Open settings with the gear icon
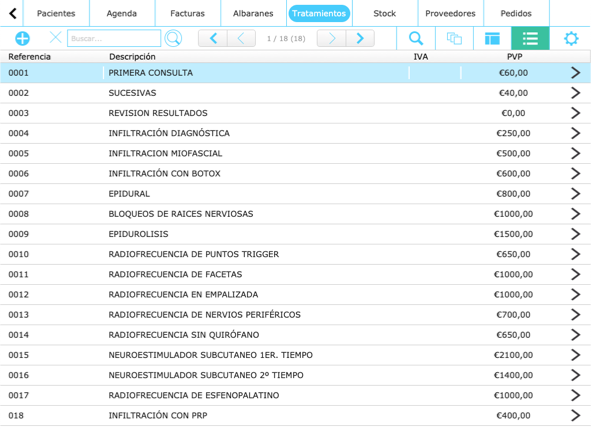Screen dimensions: 591x429 [571, 38]
